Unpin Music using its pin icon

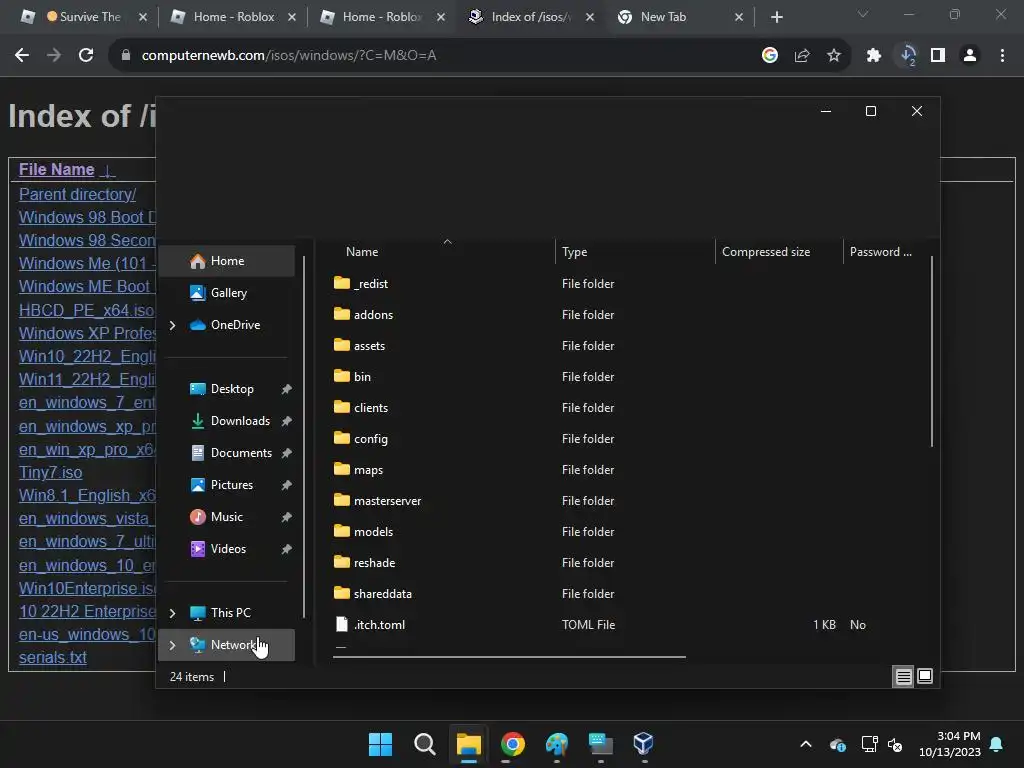tap(286, 517)
